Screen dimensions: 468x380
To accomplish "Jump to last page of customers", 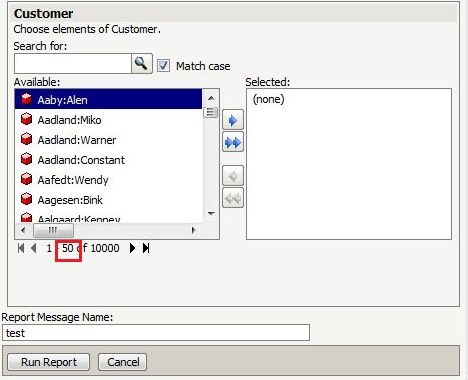I will click(146, 248).
